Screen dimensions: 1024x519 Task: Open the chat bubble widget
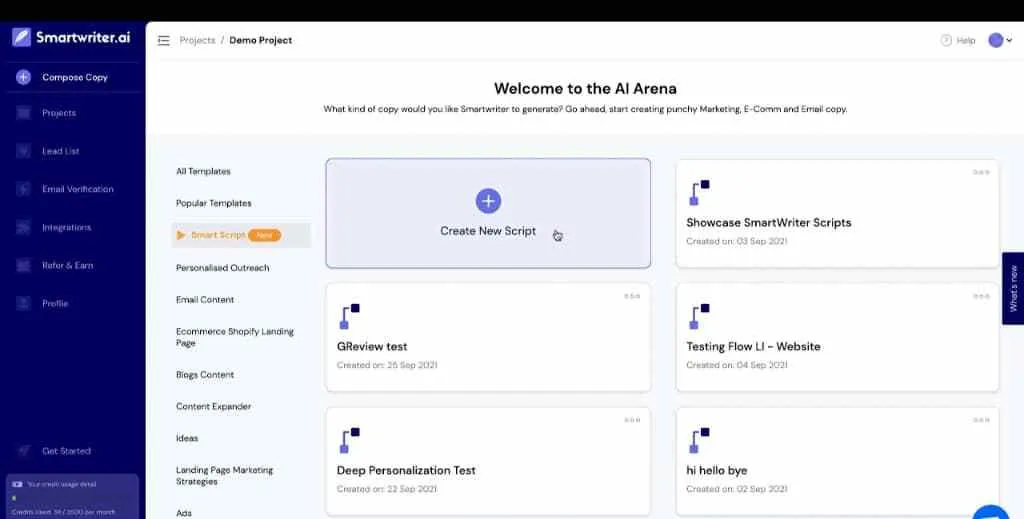[992, 512]
